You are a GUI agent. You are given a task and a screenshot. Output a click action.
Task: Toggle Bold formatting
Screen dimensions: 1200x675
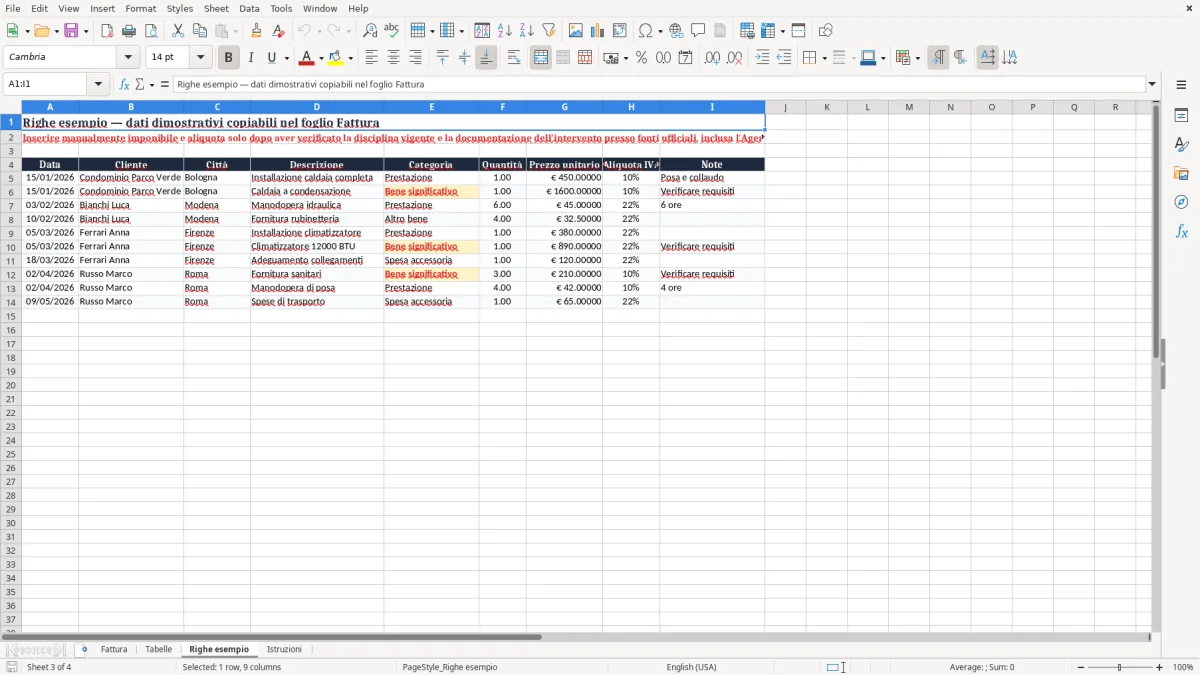coord(229,58)
